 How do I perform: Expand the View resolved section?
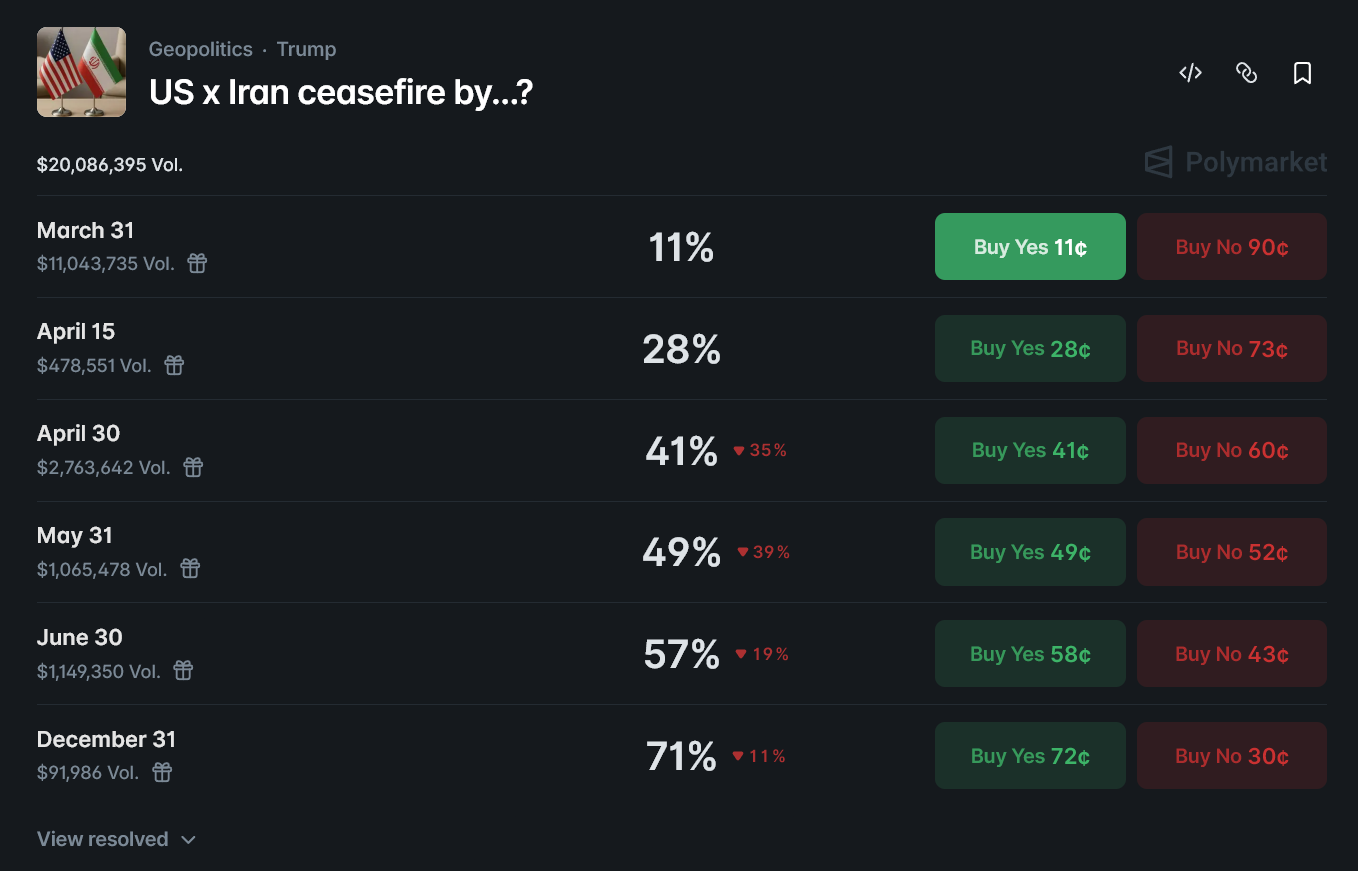[x=116, y=839]
